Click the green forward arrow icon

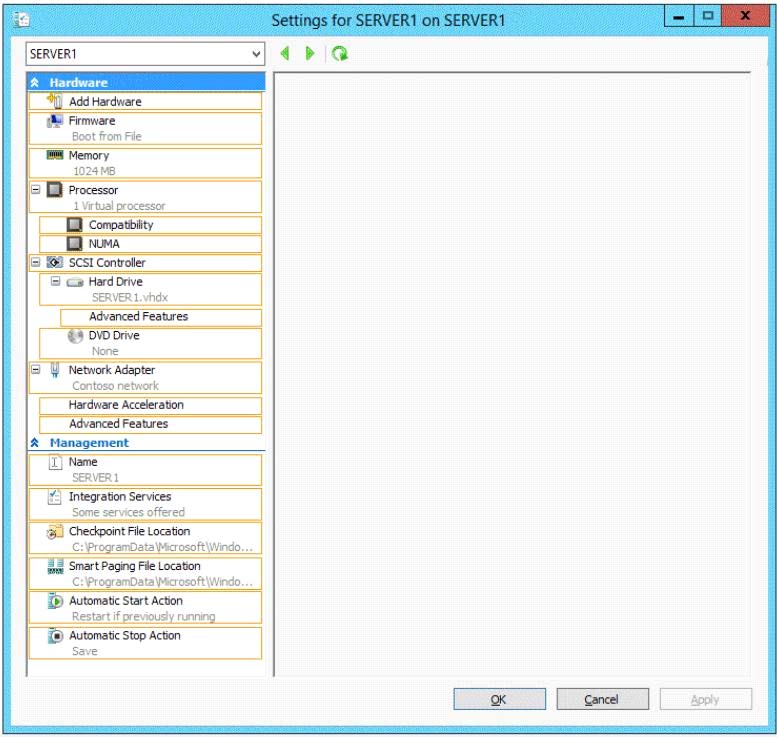[310, 54]
